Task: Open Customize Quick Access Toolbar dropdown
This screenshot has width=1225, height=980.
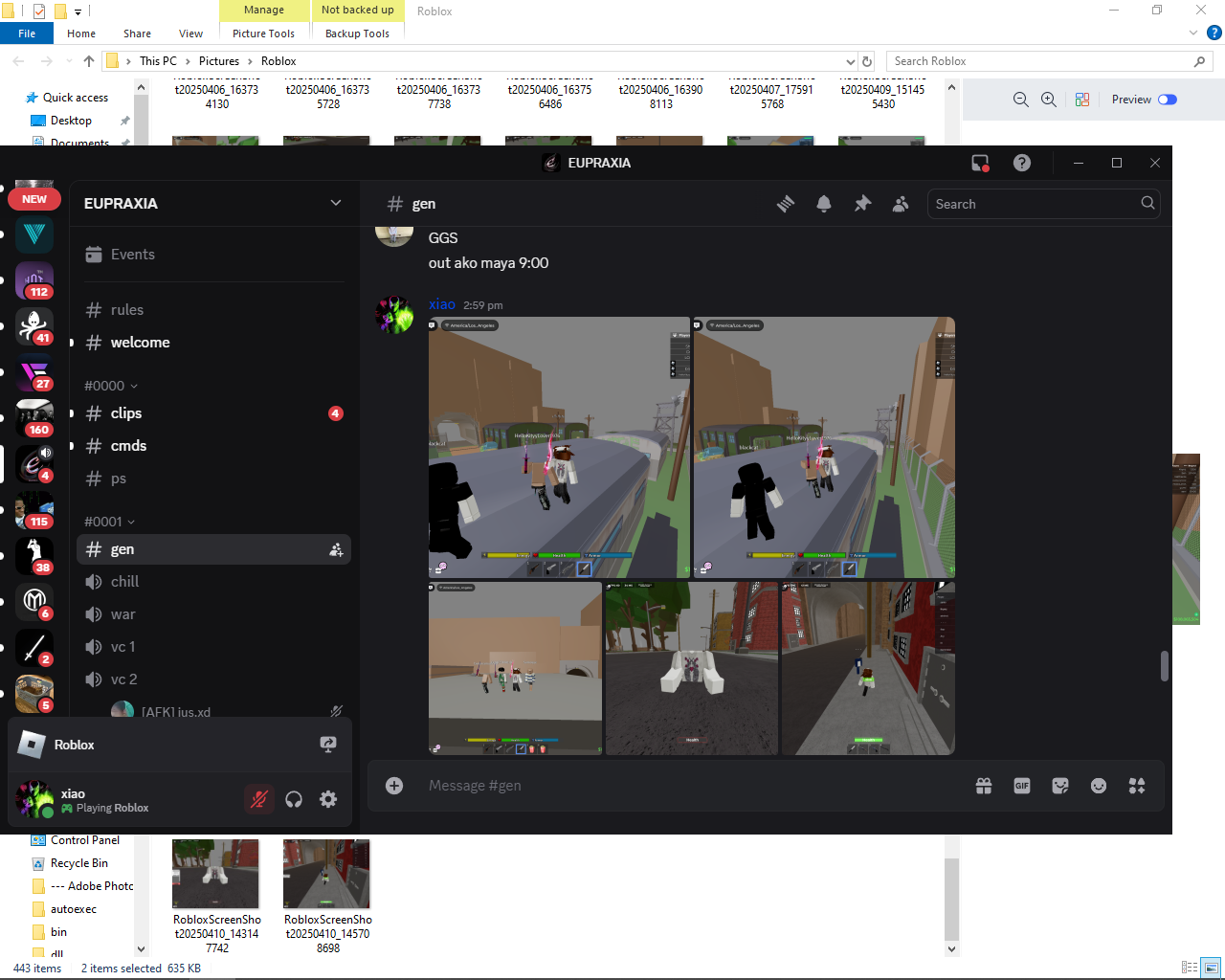Action: click(x=78, y=11)
